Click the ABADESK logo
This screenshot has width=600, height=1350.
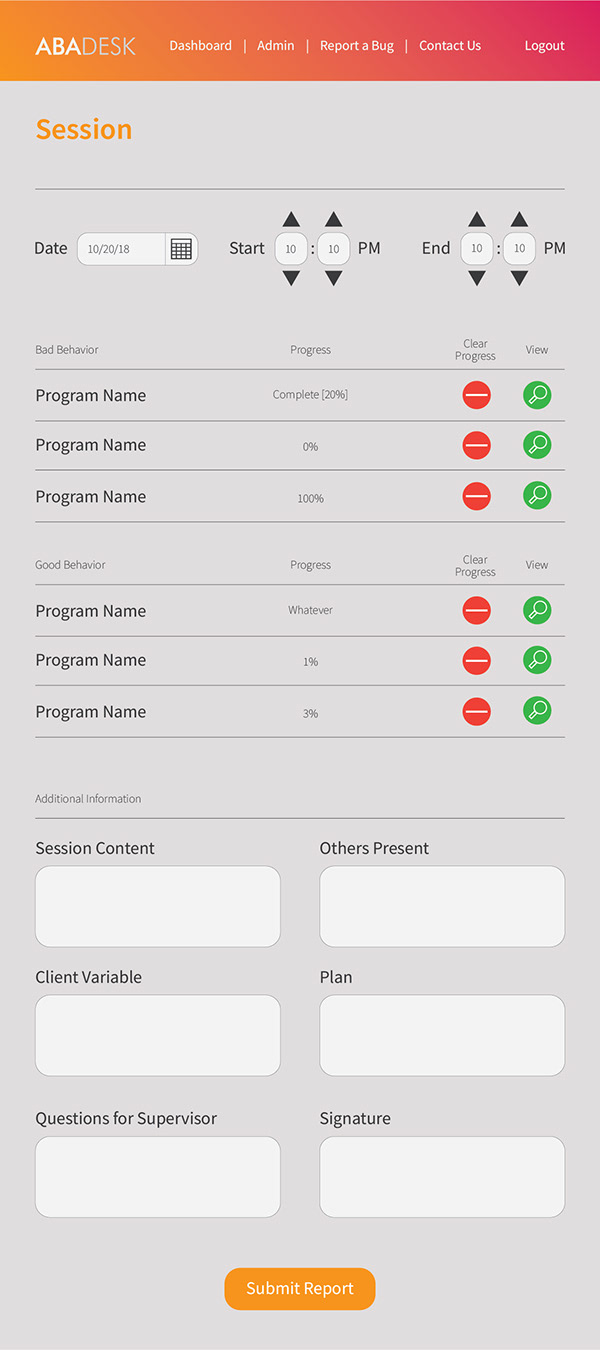[x=85, y=46]
